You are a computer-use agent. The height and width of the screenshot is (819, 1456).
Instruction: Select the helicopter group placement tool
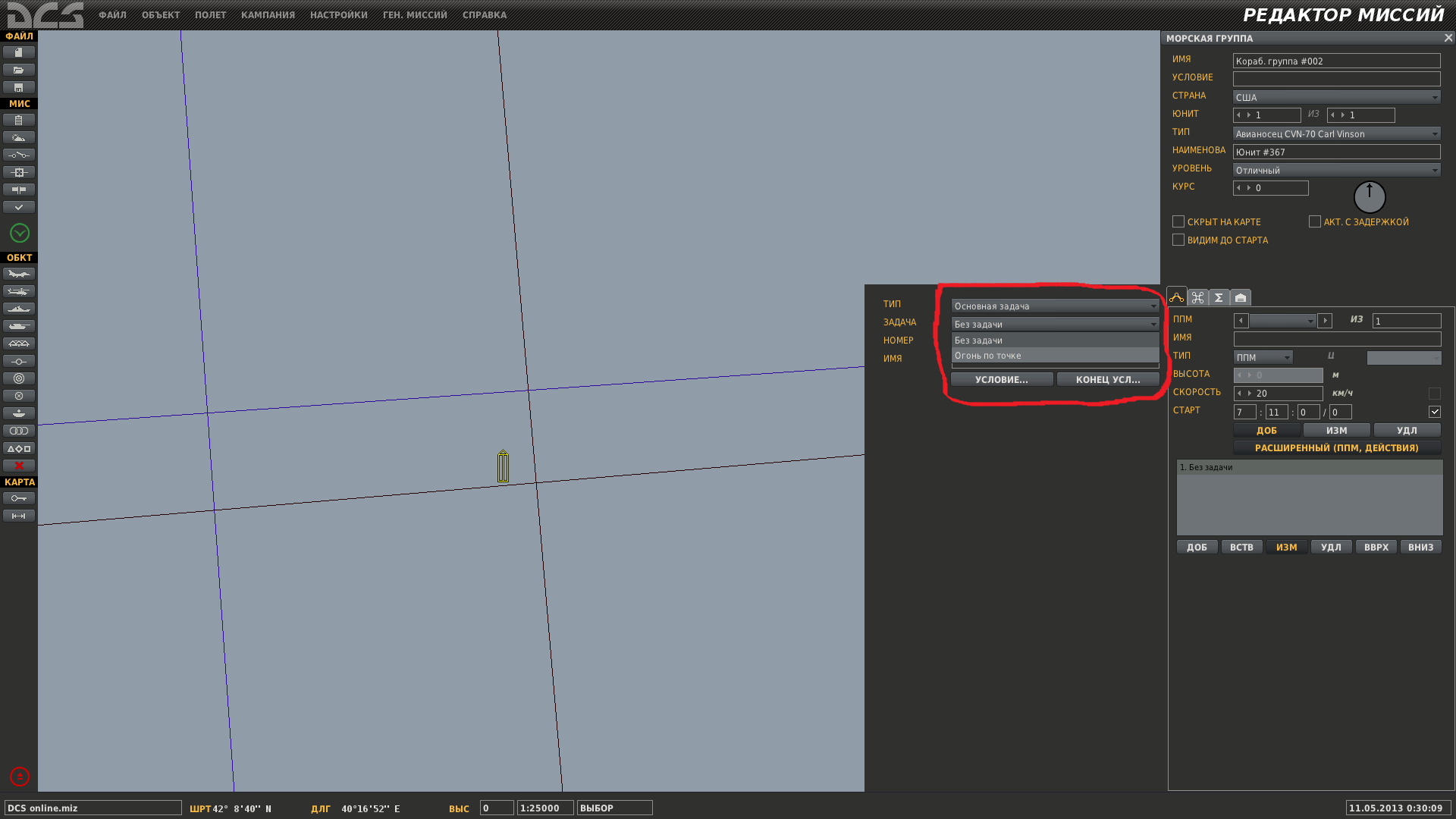19,291
